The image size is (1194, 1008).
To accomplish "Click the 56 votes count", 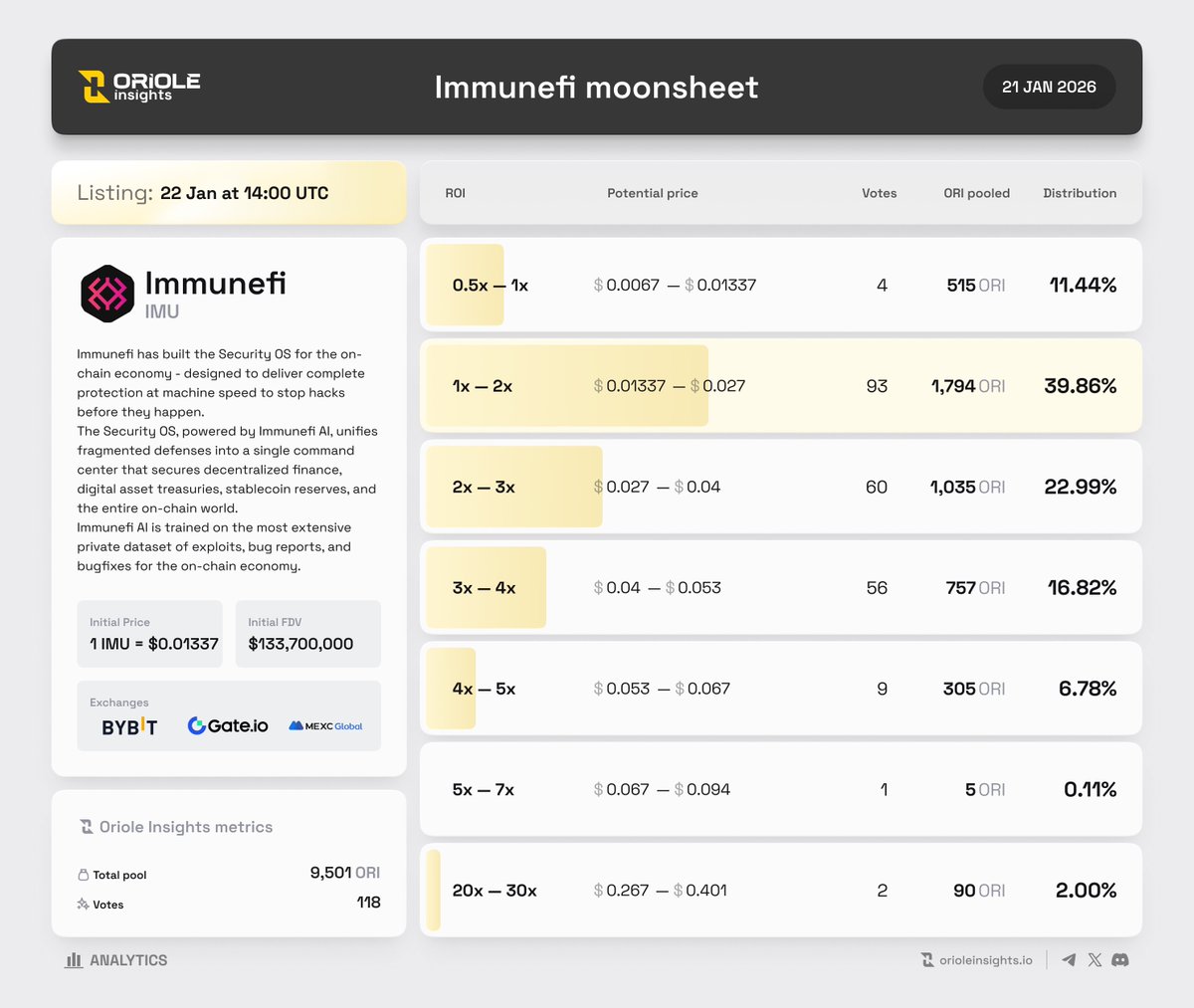I will click(x=877, y=588).
